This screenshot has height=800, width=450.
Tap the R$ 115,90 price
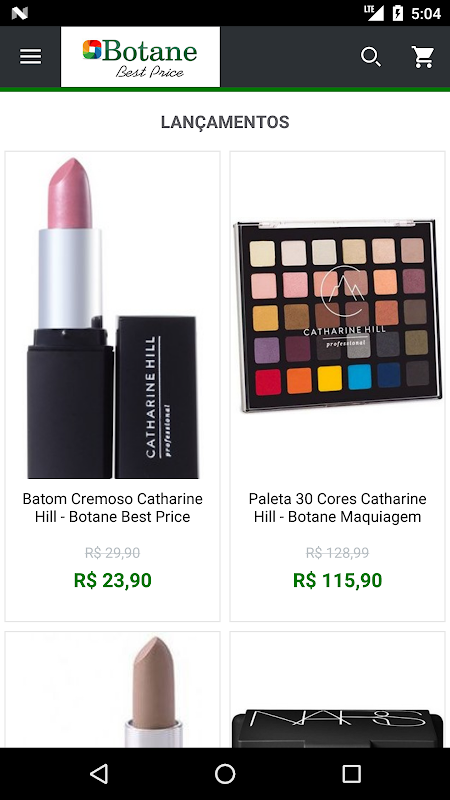click(337, 581)
